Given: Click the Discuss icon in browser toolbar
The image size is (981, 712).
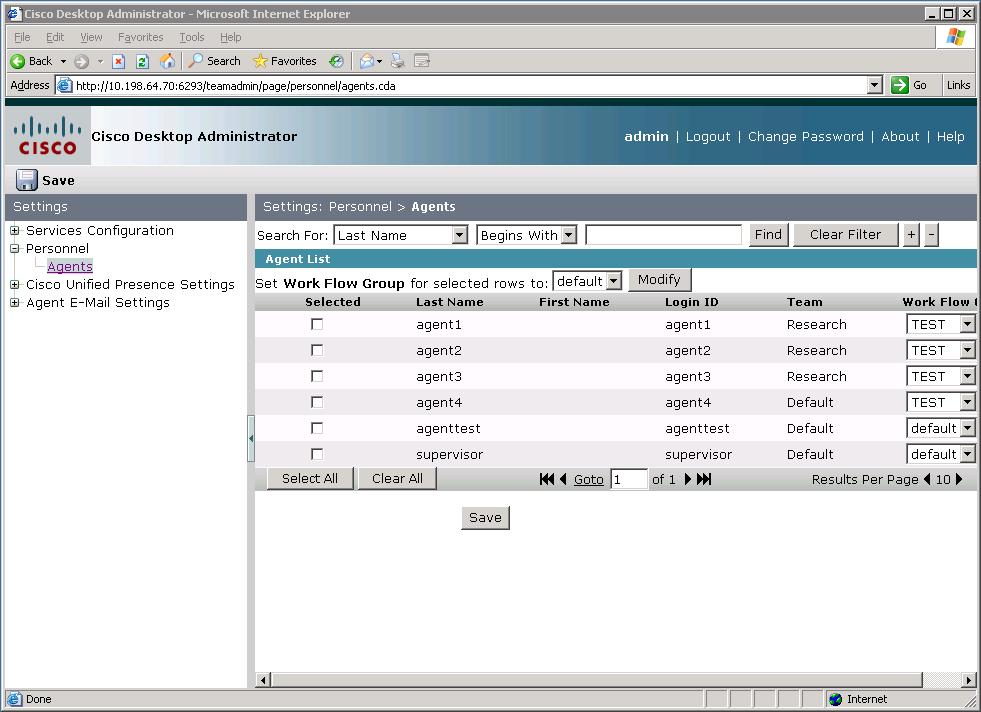Looking at the screenshot, I should [x=422, y=61].
